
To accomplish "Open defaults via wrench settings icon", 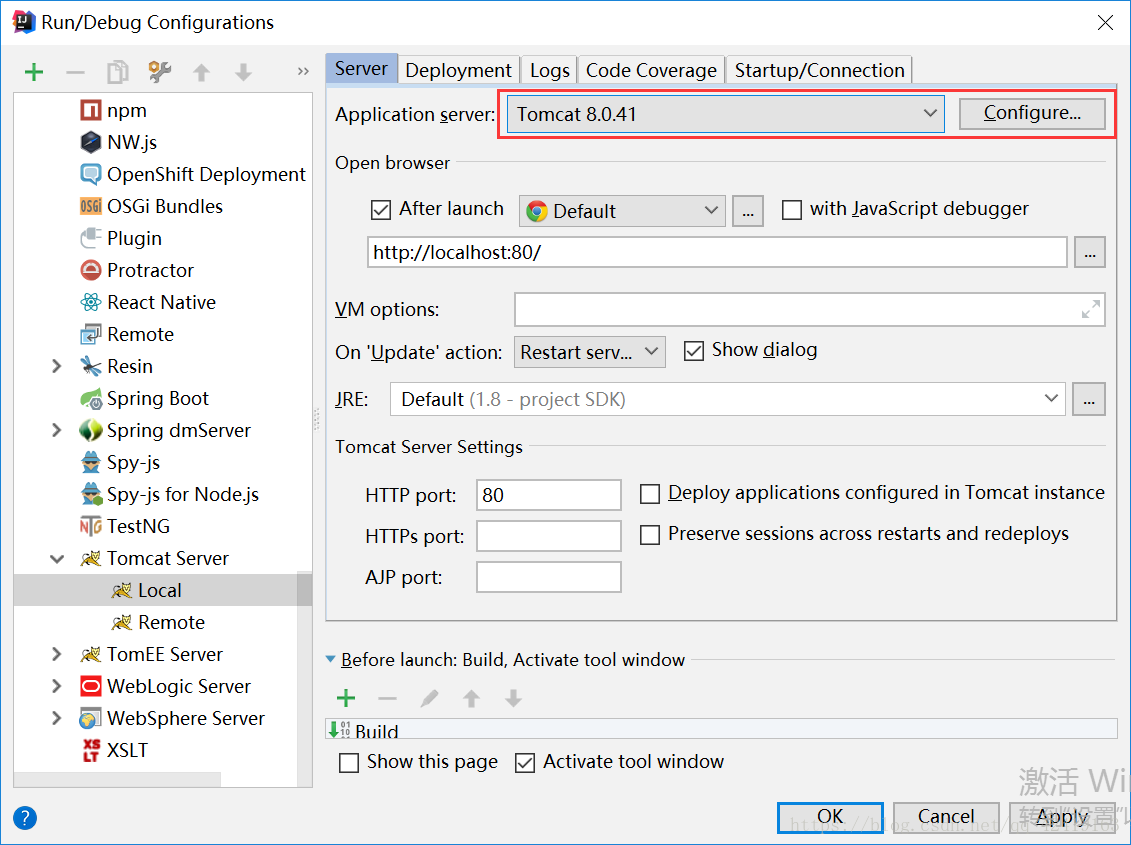I will pos(159,71).
